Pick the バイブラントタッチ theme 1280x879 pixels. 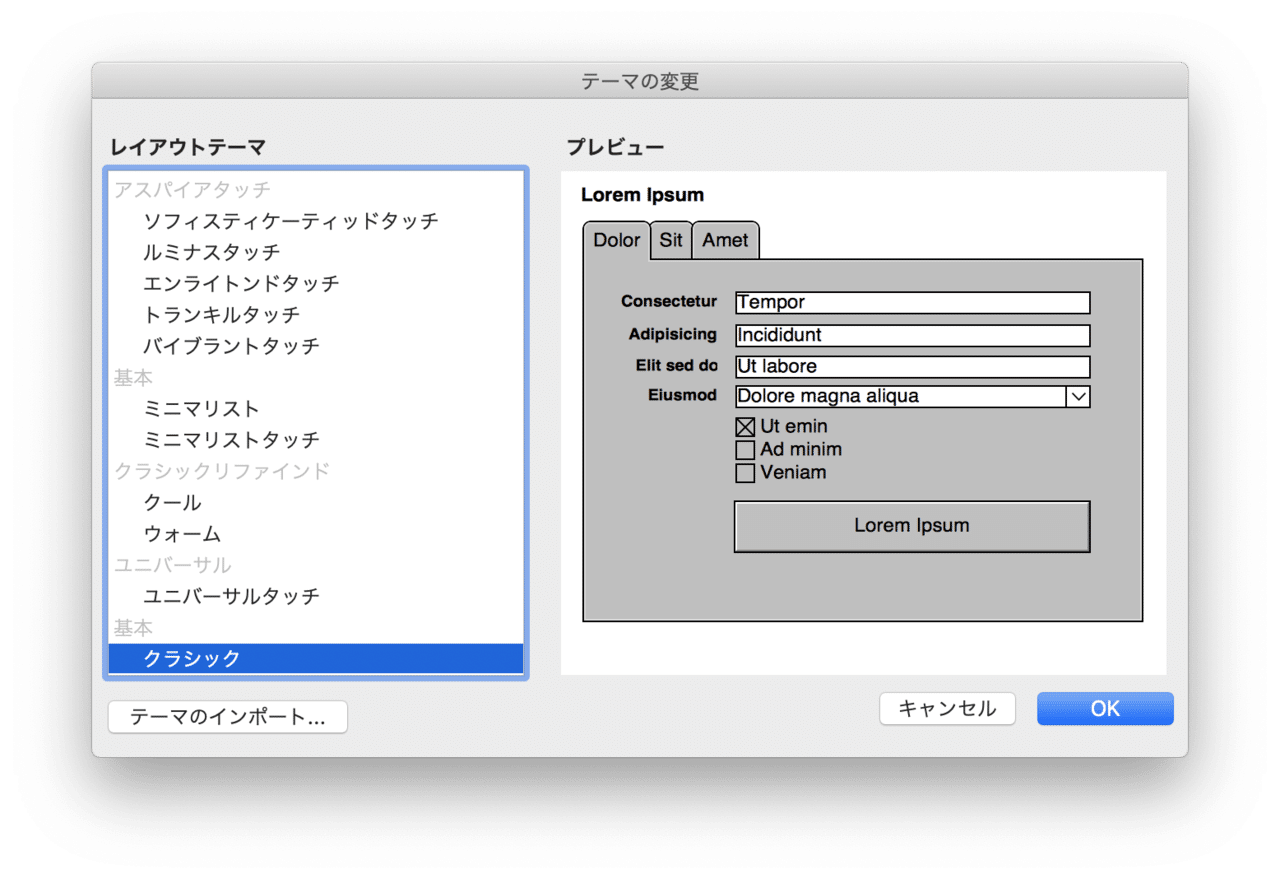(240, 345)
